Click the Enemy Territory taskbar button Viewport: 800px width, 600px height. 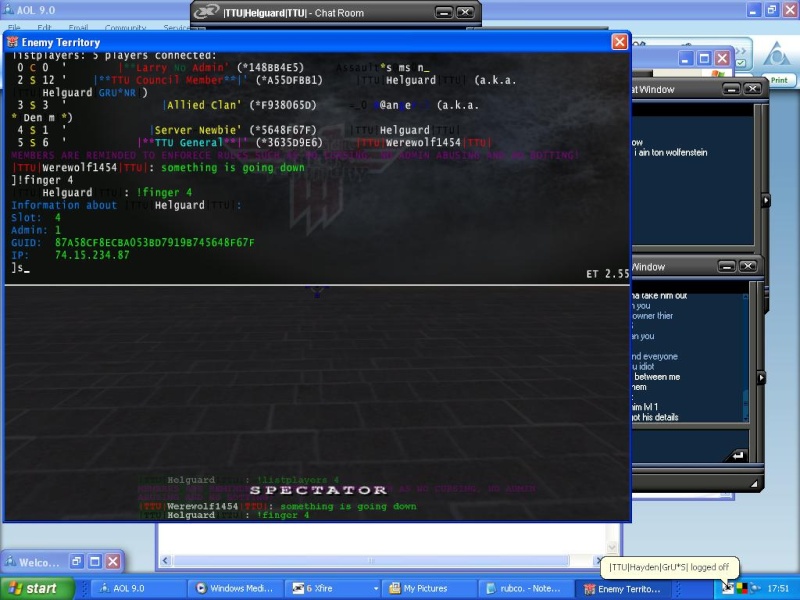coord(624,588)
